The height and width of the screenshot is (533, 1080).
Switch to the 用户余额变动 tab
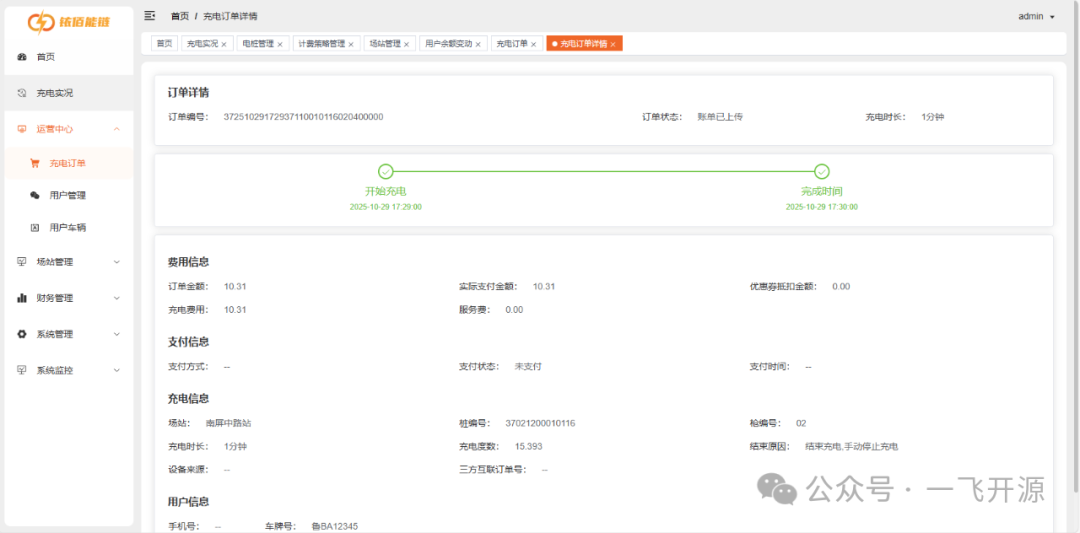pyautogui.click(x=448, y=44)
